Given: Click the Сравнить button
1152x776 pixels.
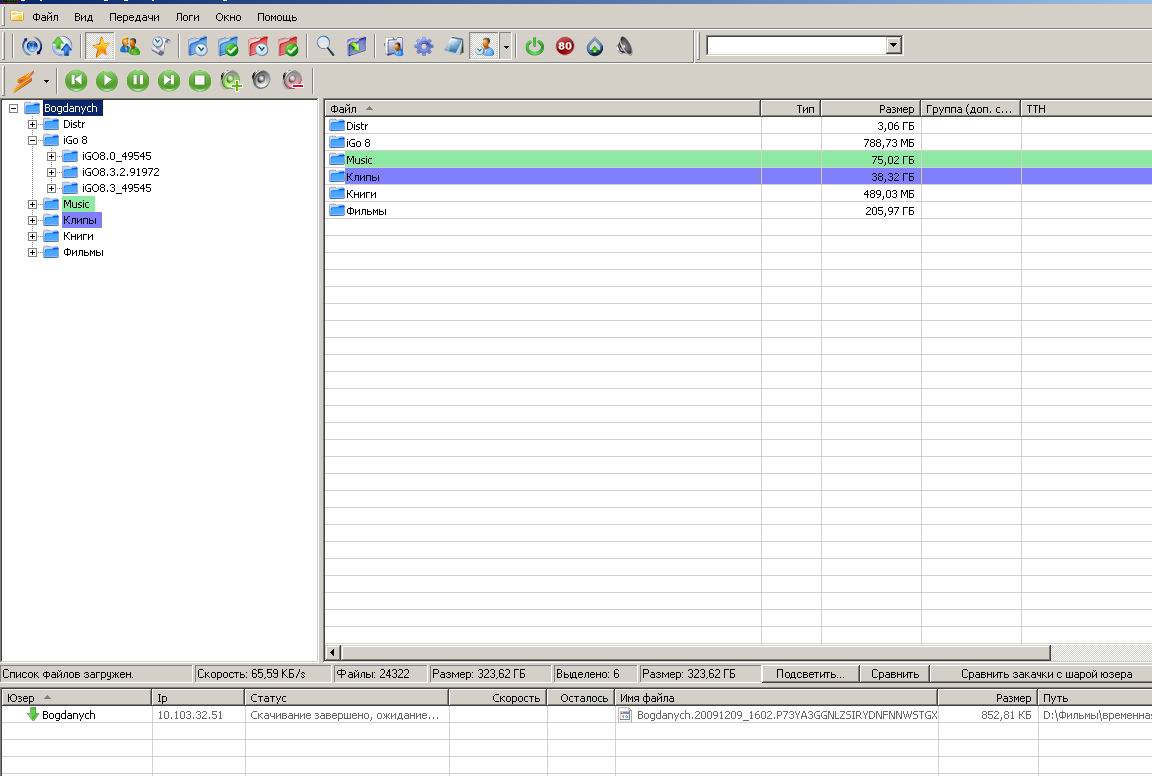Looking at the screenshot, I should coord(895,674).
